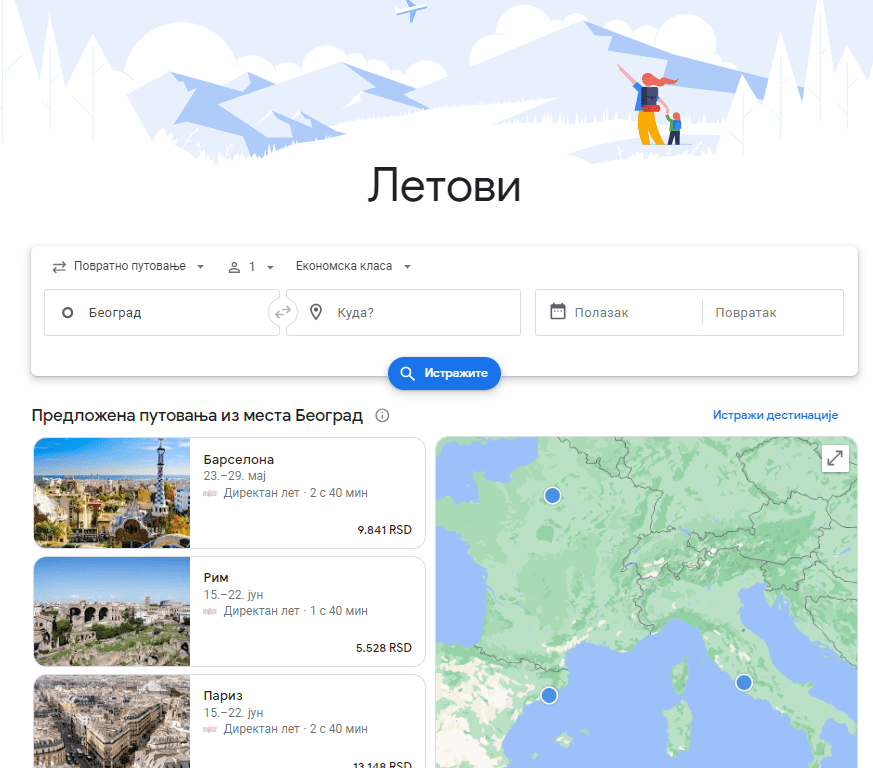Image resolution: width=873 pixels, height=768 pixels.
Task: Select the Барселона destination title
Action: [239, 459]
